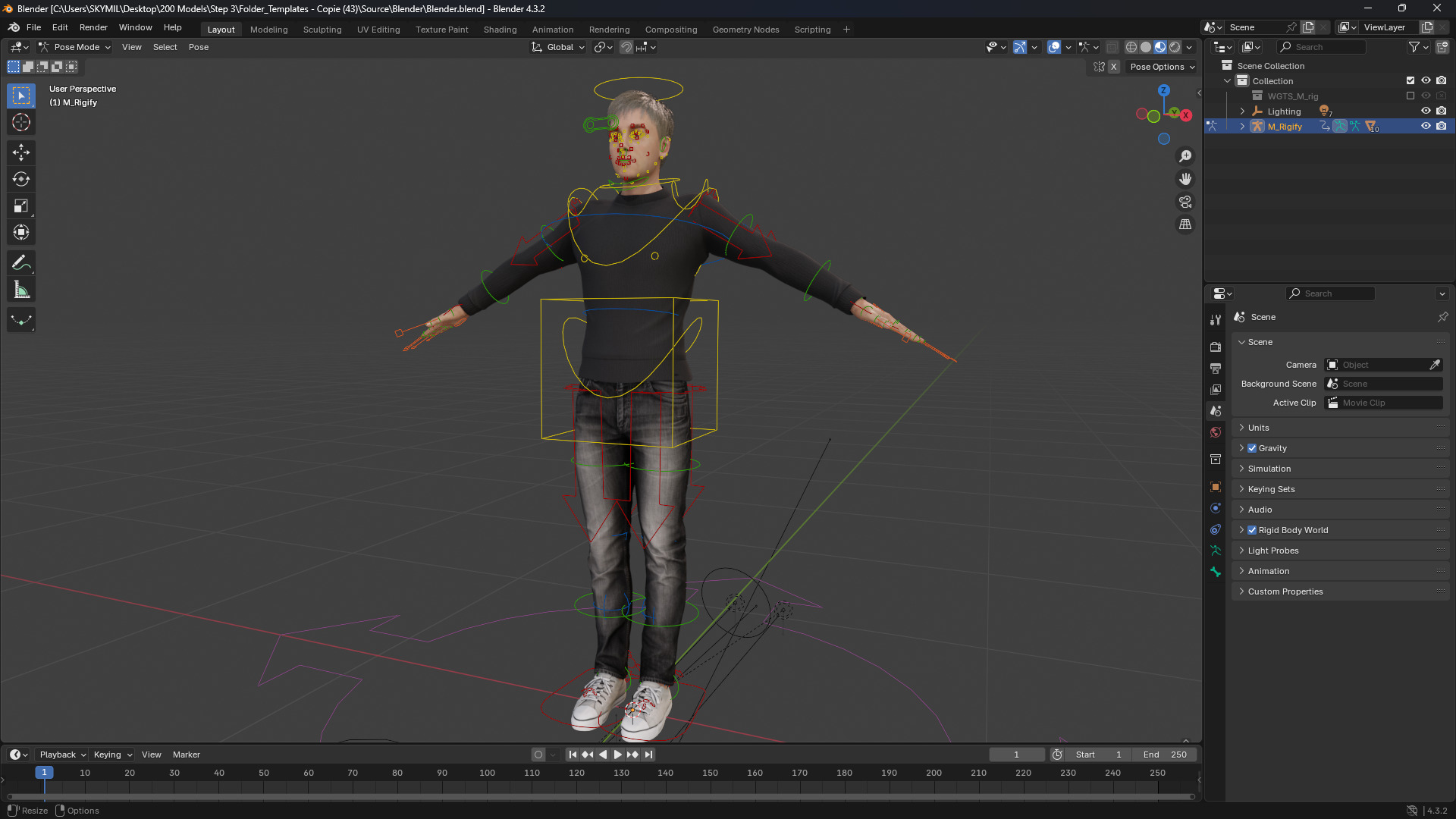Open the Output properties tab

pos(1216,368)
